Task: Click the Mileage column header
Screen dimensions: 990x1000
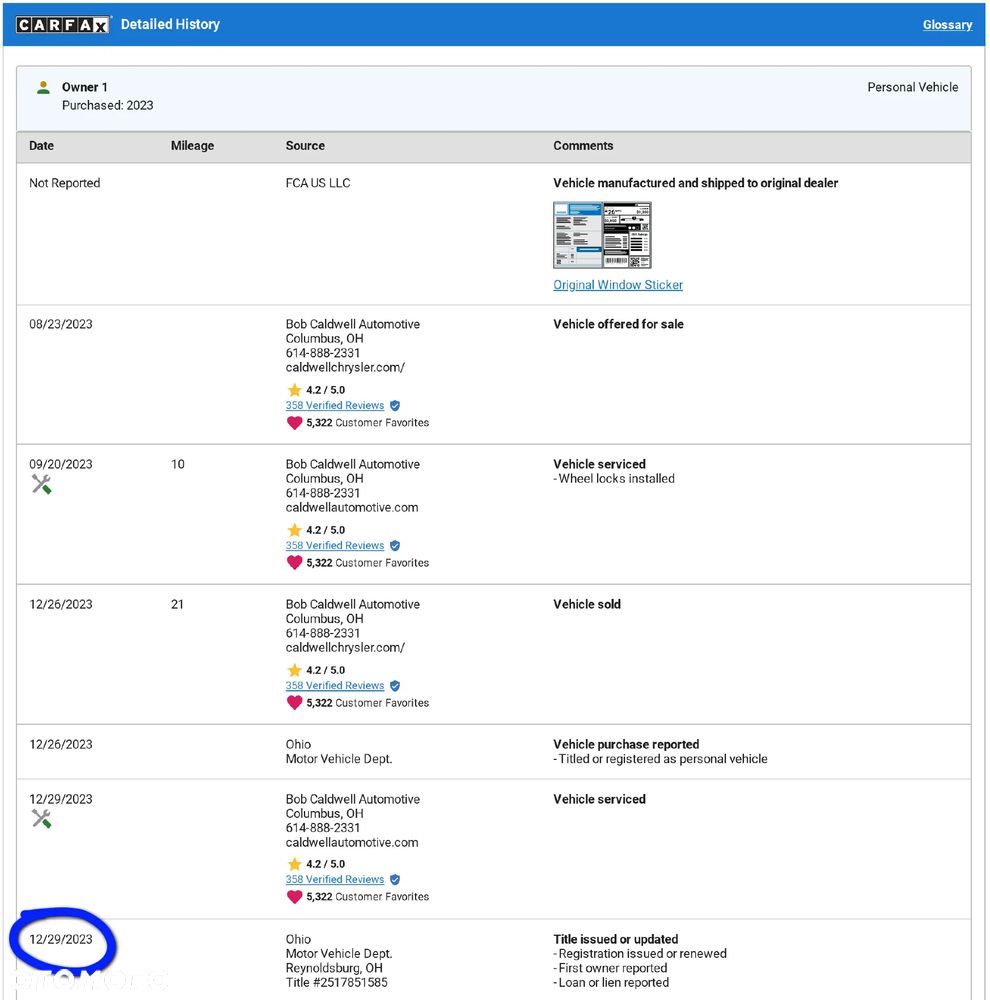Action: tap(193, 146)
